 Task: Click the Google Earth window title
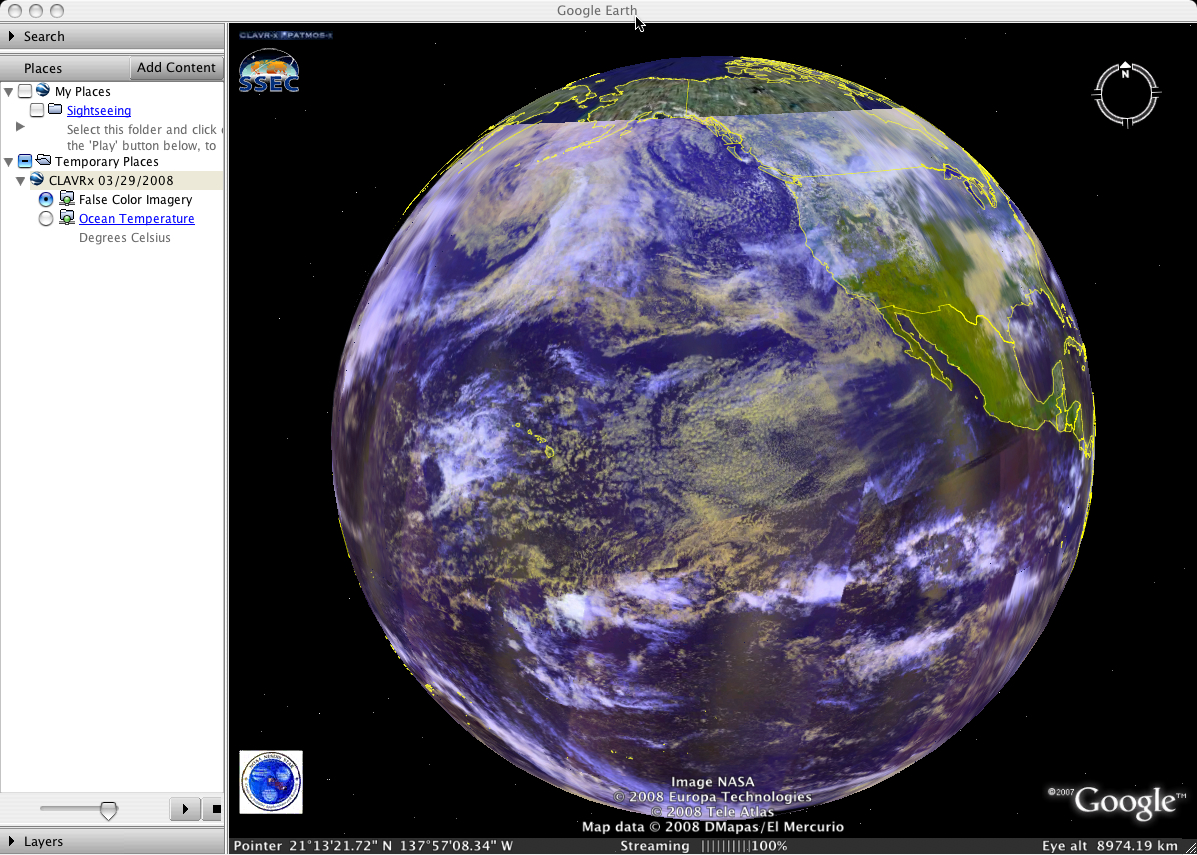597,11
